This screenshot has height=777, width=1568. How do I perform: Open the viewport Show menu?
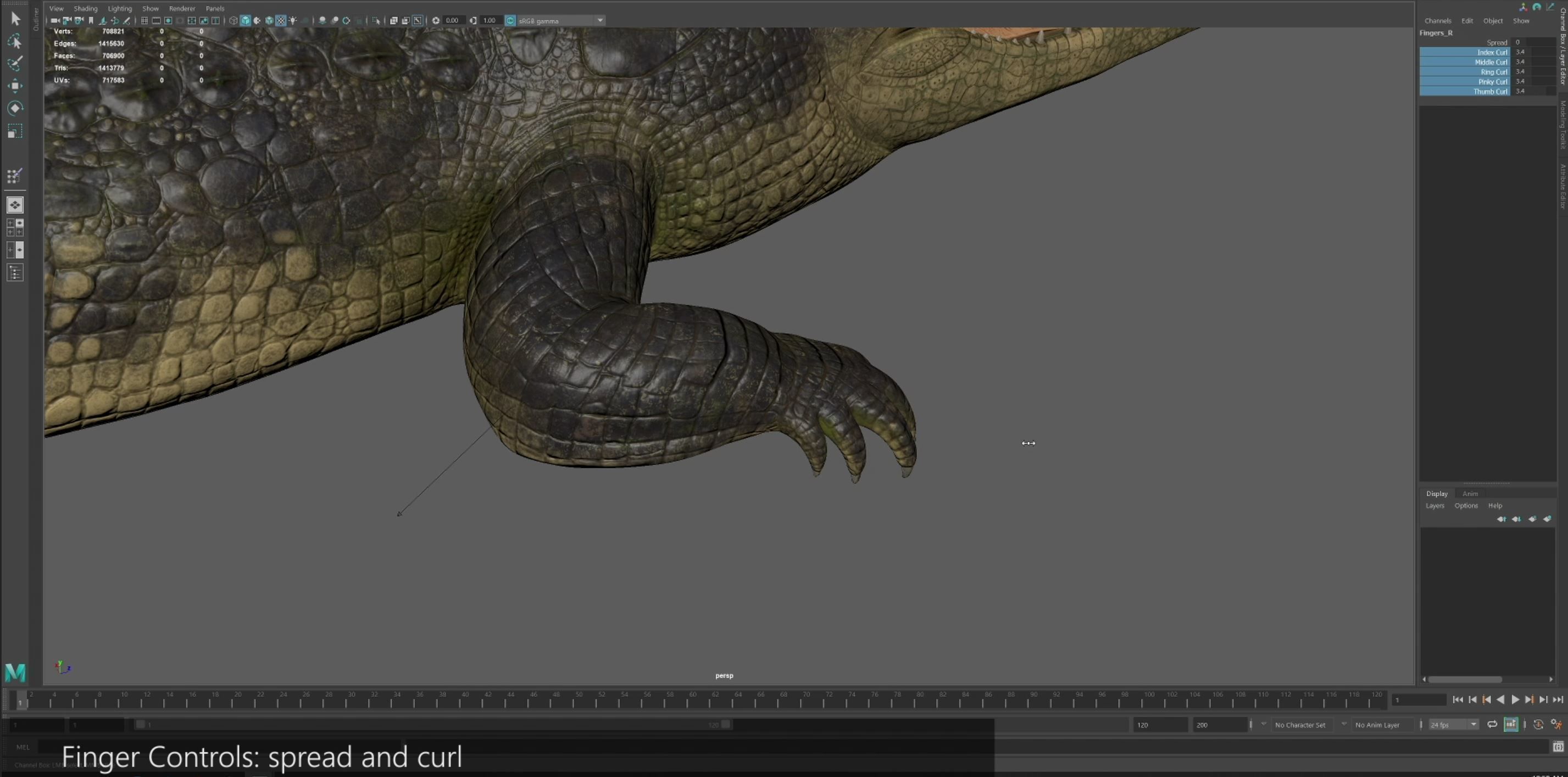151,9
